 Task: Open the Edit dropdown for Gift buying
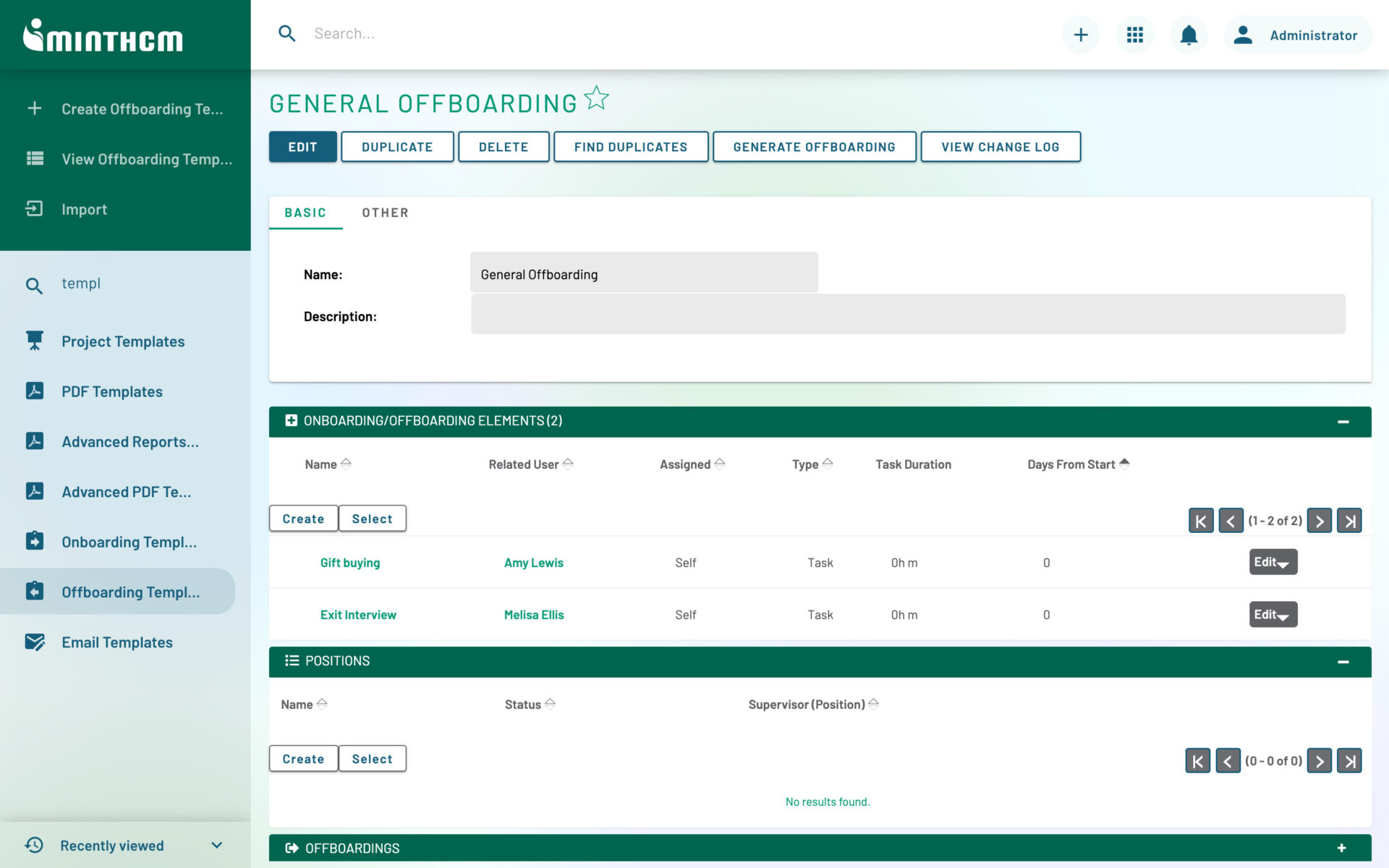1273,561
